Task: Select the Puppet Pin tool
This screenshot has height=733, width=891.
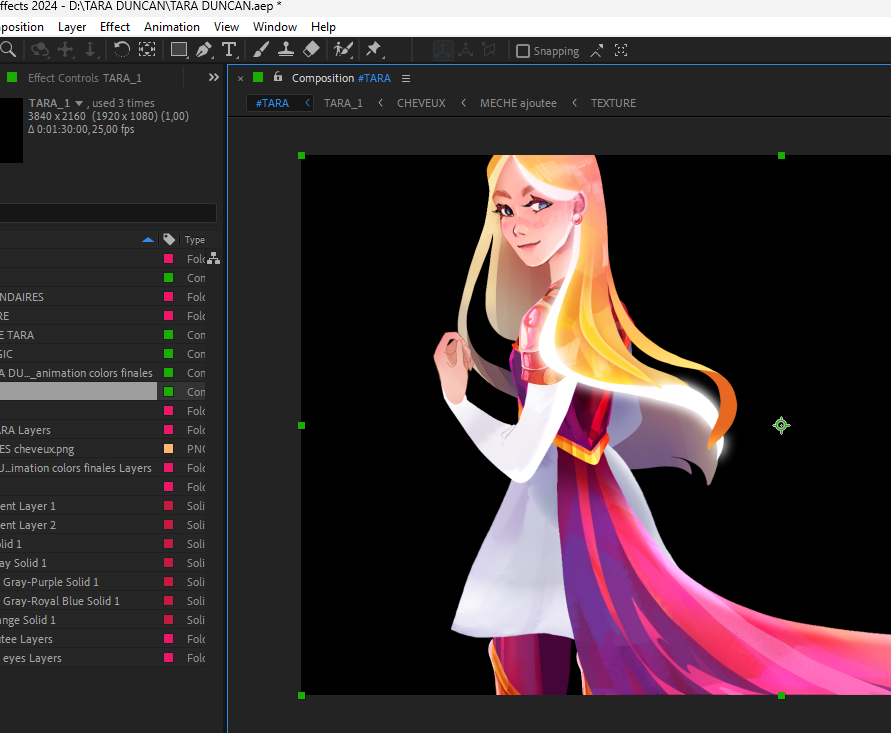Action: (374, 50)
